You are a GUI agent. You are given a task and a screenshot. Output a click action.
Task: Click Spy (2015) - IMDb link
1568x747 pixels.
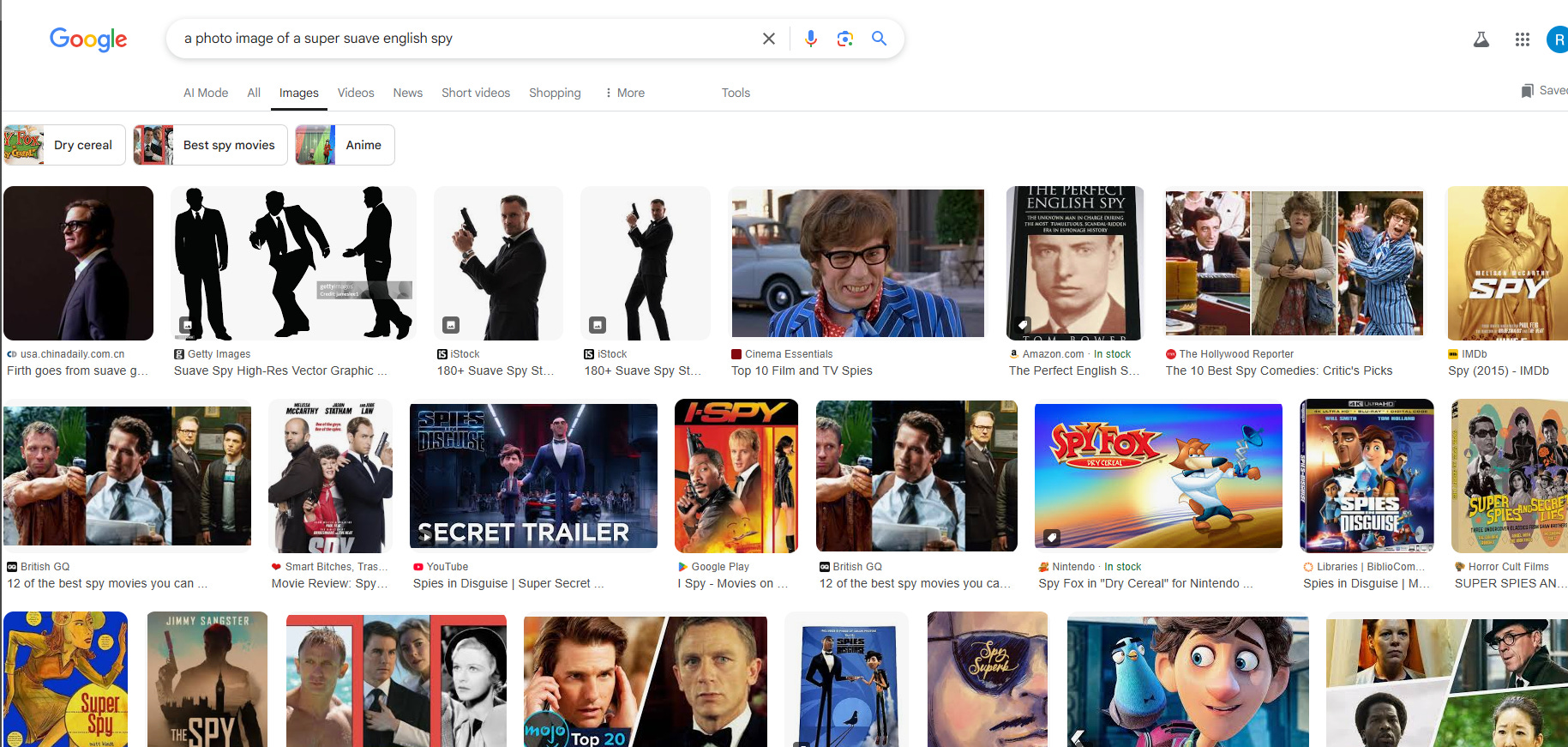[x=1498, y=370]
